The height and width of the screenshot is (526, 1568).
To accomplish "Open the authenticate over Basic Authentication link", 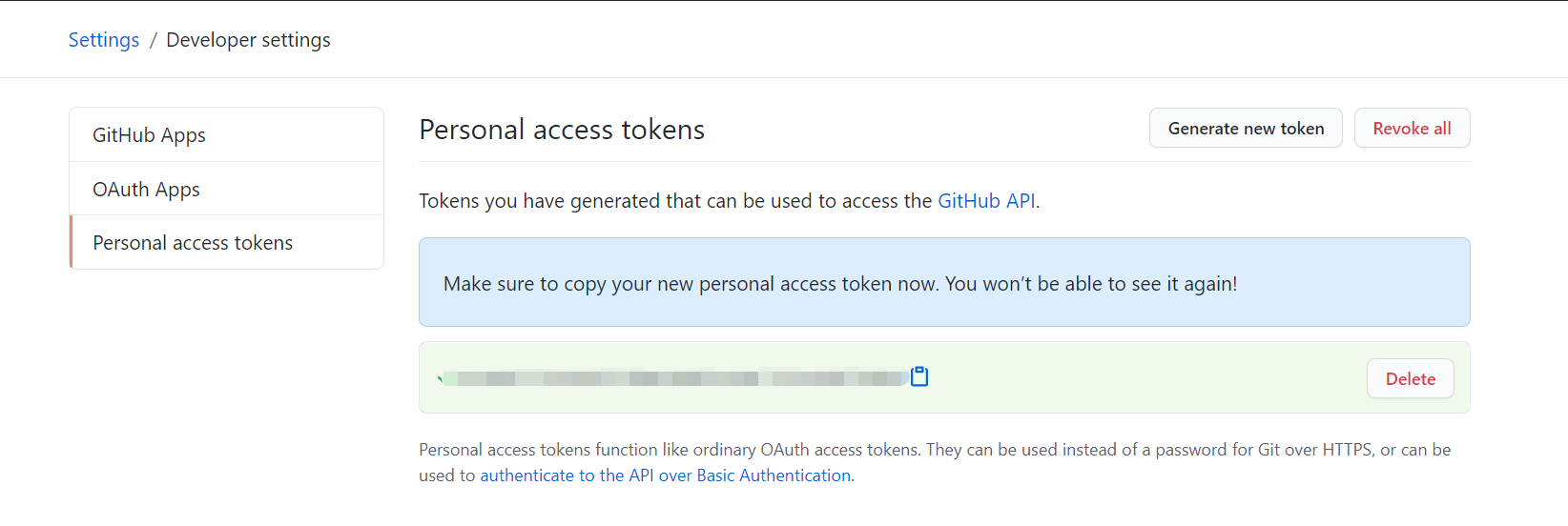I will click(x=665, y=475).
